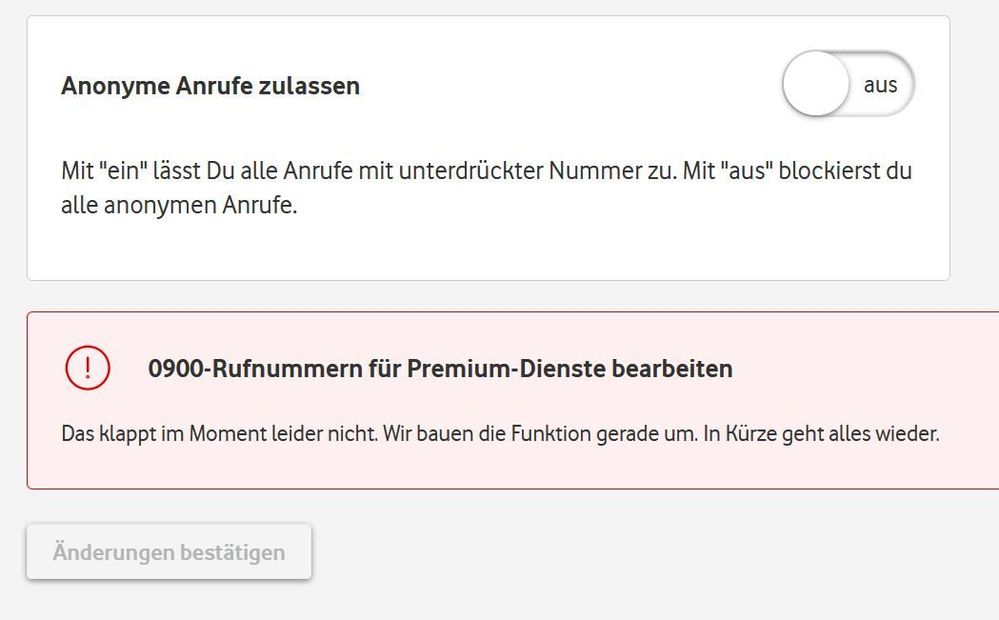Click the "aus" label inside the switch

(x=880, y=85)
